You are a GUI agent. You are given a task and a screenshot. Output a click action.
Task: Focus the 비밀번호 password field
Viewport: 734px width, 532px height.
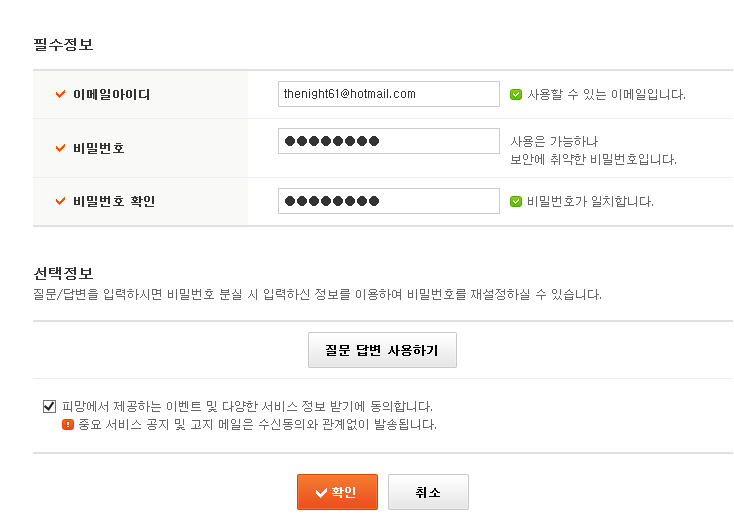[389, 141]
